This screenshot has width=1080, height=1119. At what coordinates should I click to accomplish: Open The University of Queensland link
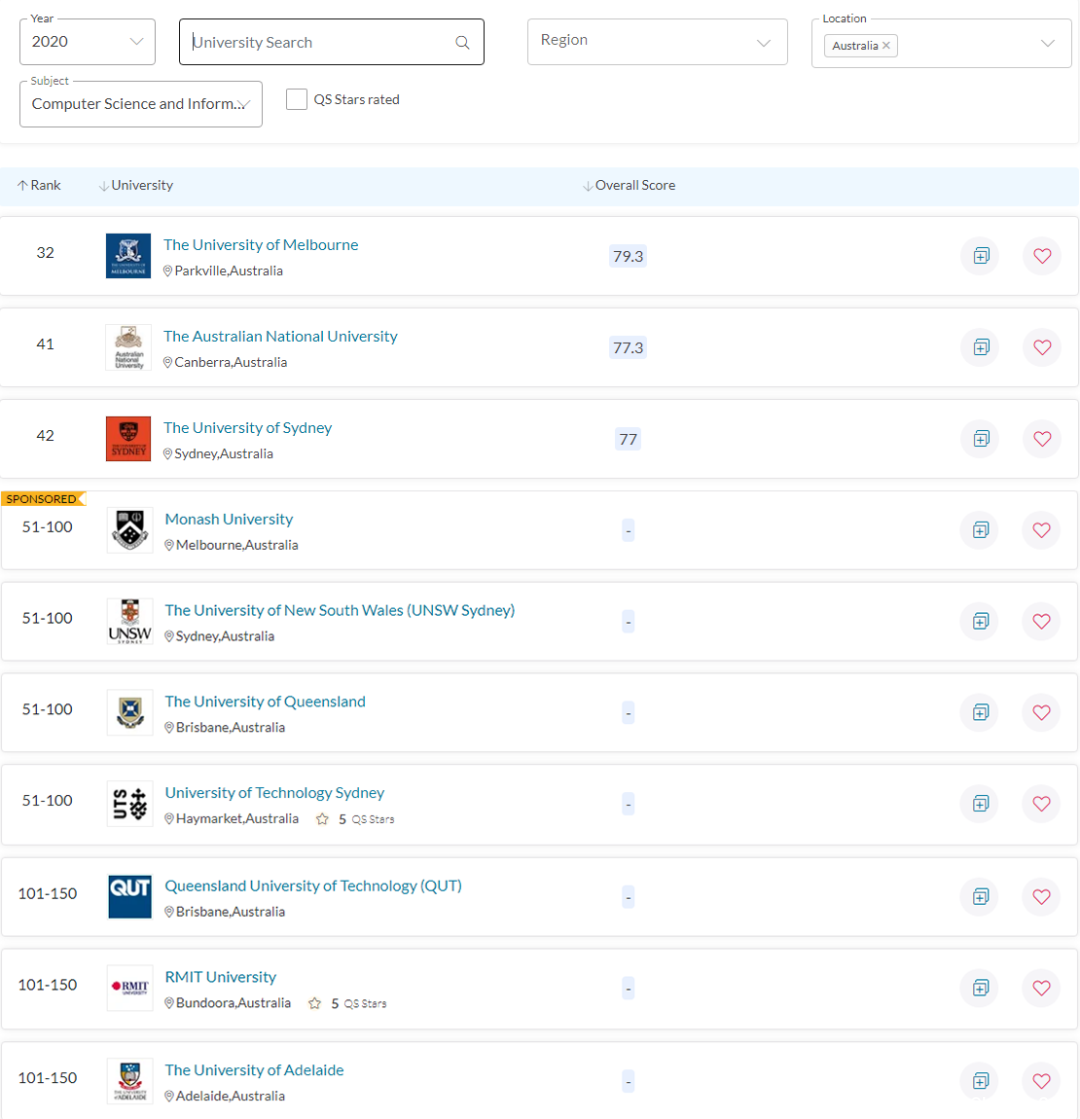pyautogui.click(x=265, y=702)
